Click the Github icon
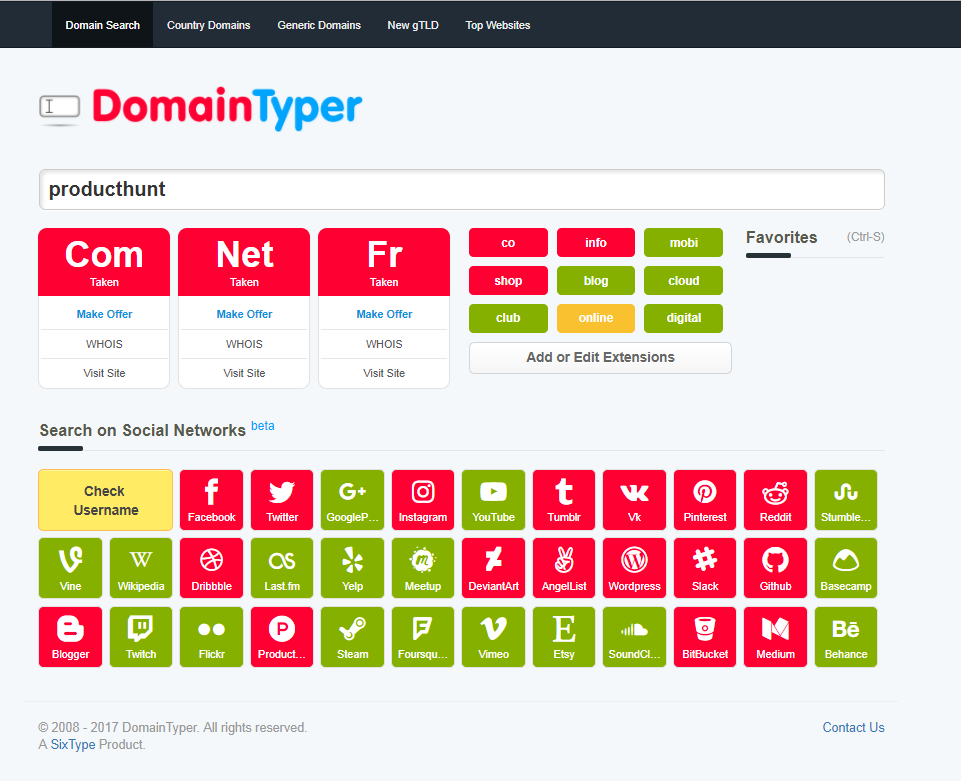 point(775,567)
